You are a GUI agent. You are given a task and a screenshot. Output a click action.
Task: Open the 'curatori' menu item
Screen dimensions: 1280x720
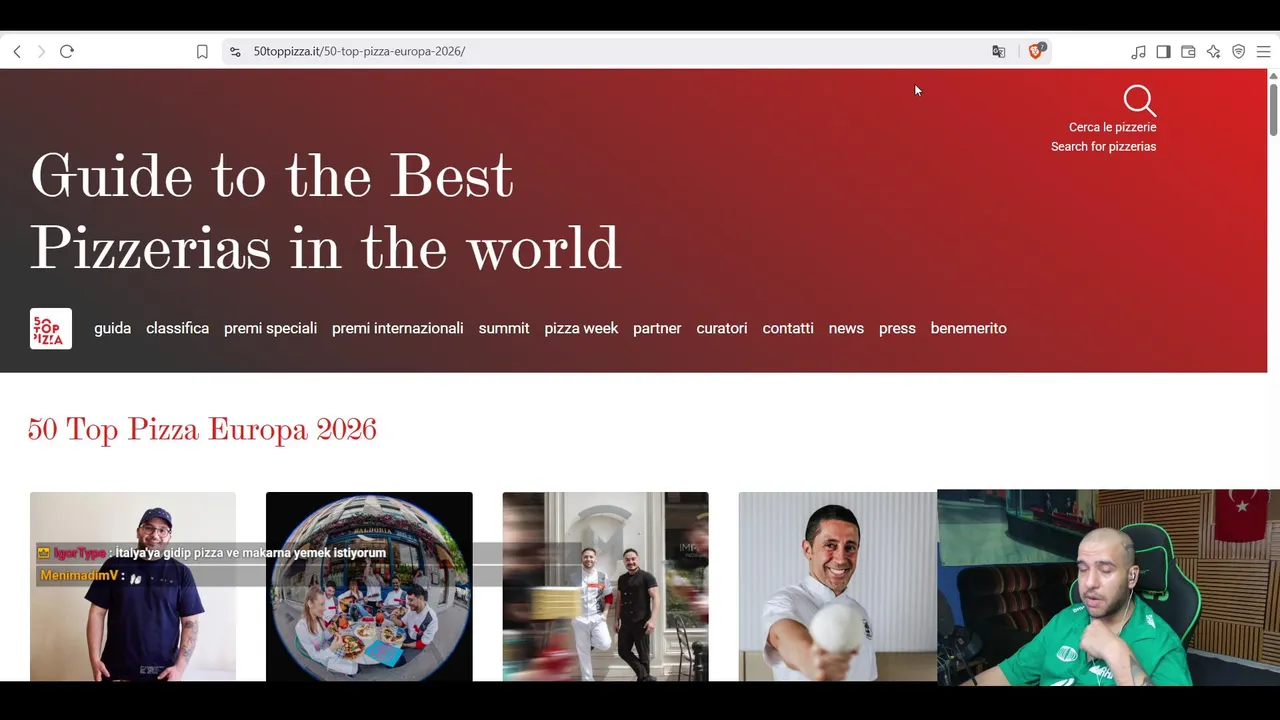[722, 328]
